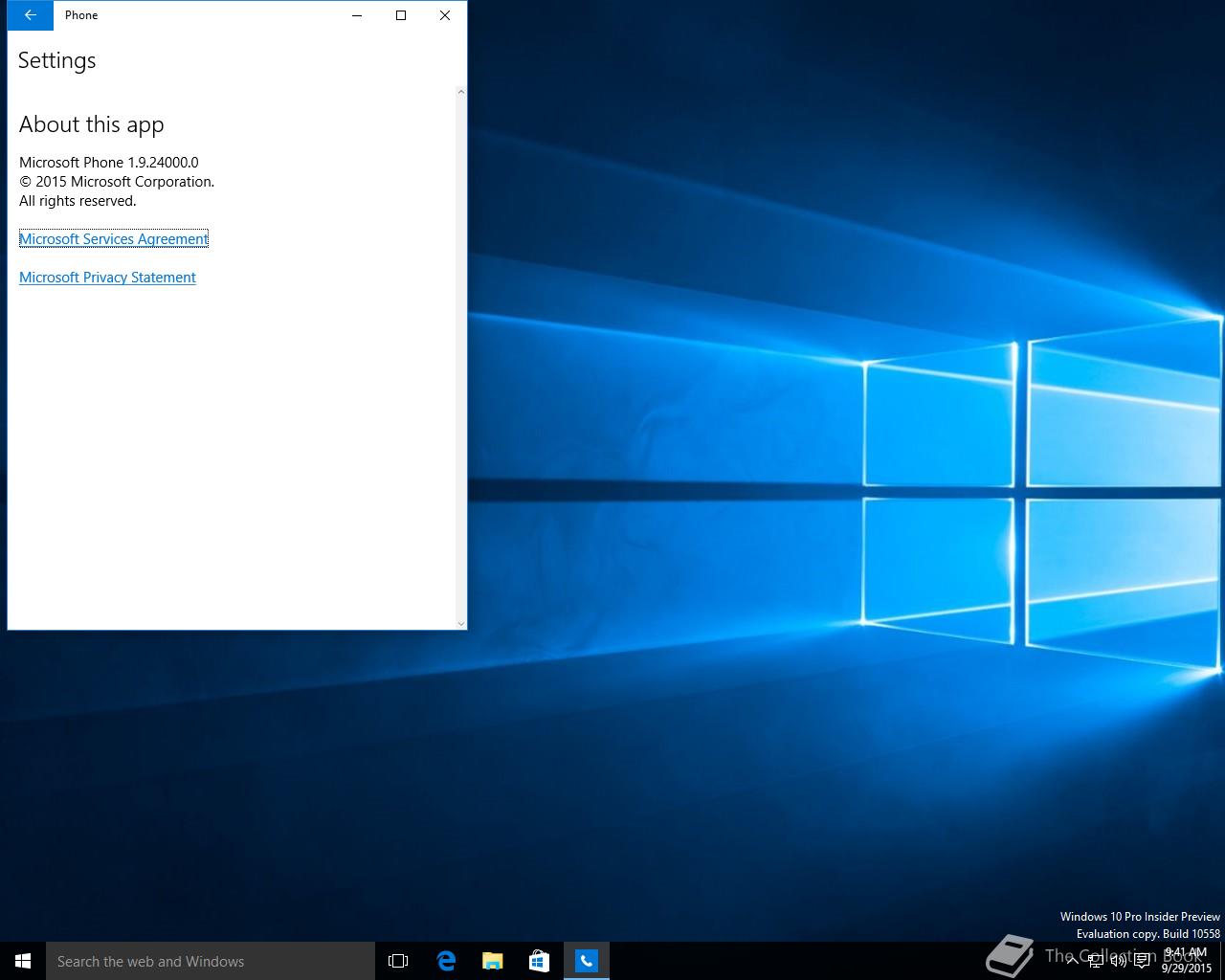The width and height of the screenshot is (1225, 980).
Task: Open the network status tray icon
Action: [1095, 961]
